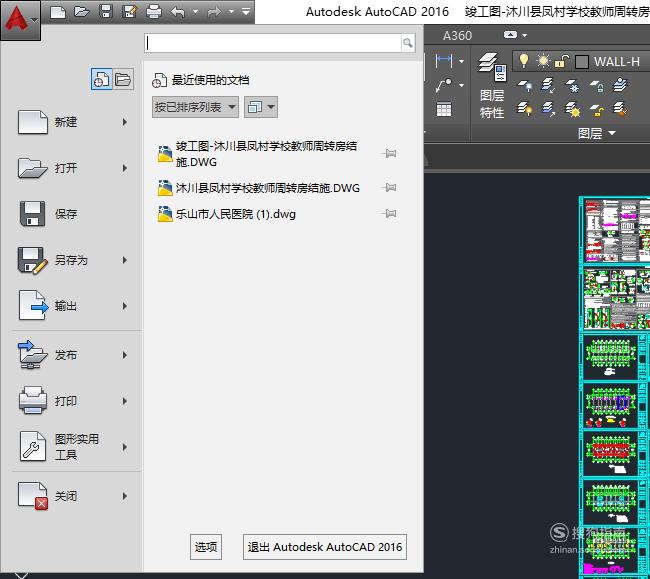The height and width of the screenshot is (579, 650).
Task: Click the Layer Off icon
Action: [x=525, y=85]
